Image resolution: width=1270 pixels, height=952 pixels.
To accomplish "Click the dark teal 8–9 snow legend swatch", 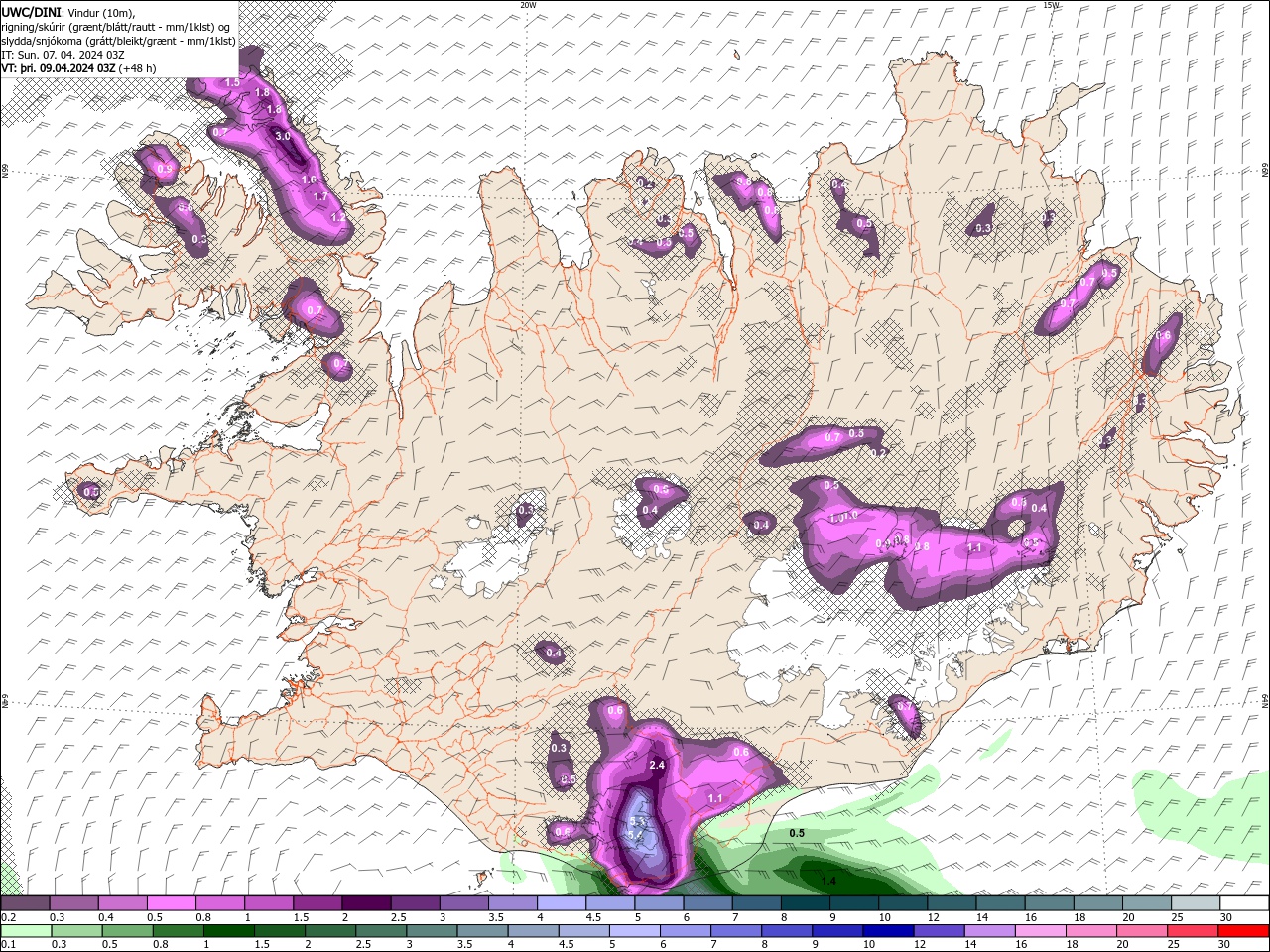I will (806, 903).
